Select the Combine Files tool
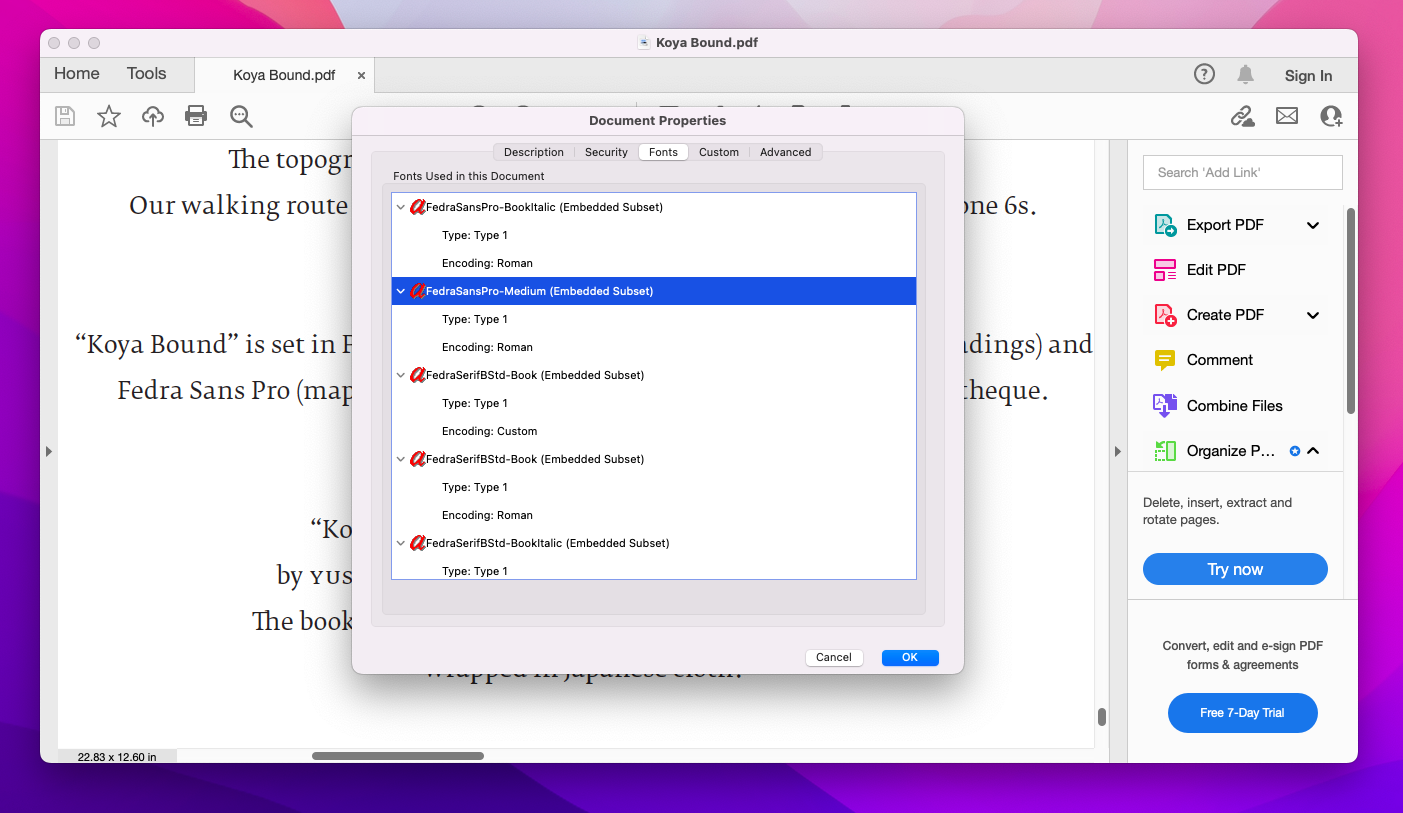The width and height of the screenshot is (1403, 813). tap(1233, 405)
